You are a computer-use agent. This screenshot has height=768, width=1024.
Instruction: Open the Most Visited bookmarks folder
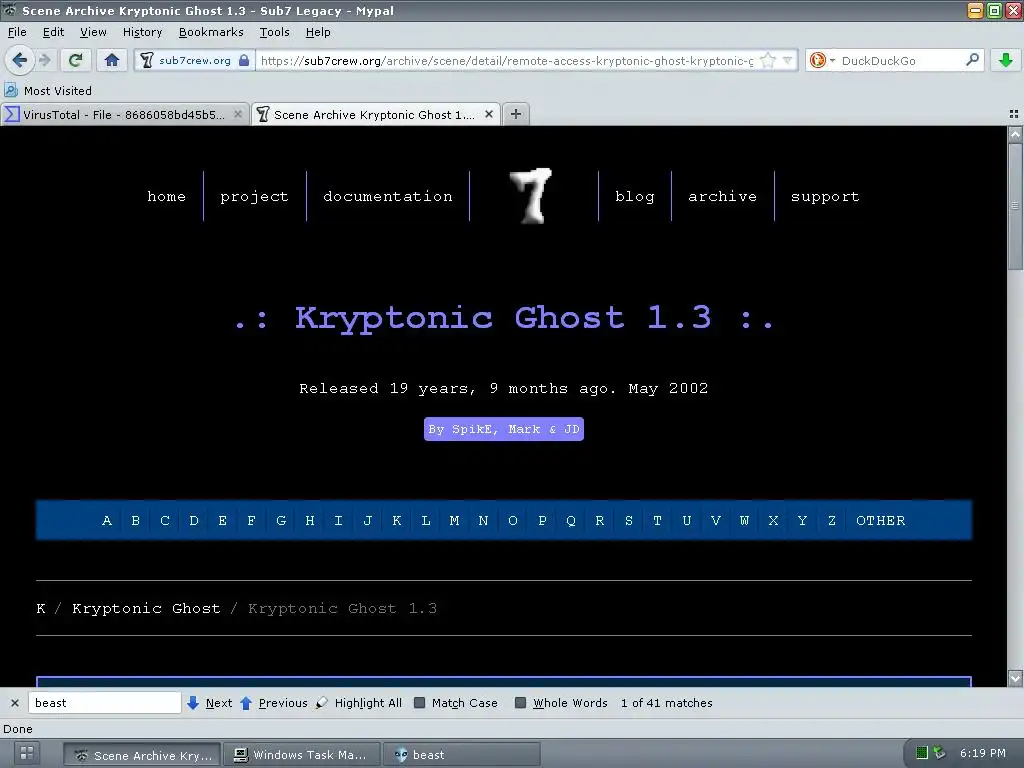48,91
